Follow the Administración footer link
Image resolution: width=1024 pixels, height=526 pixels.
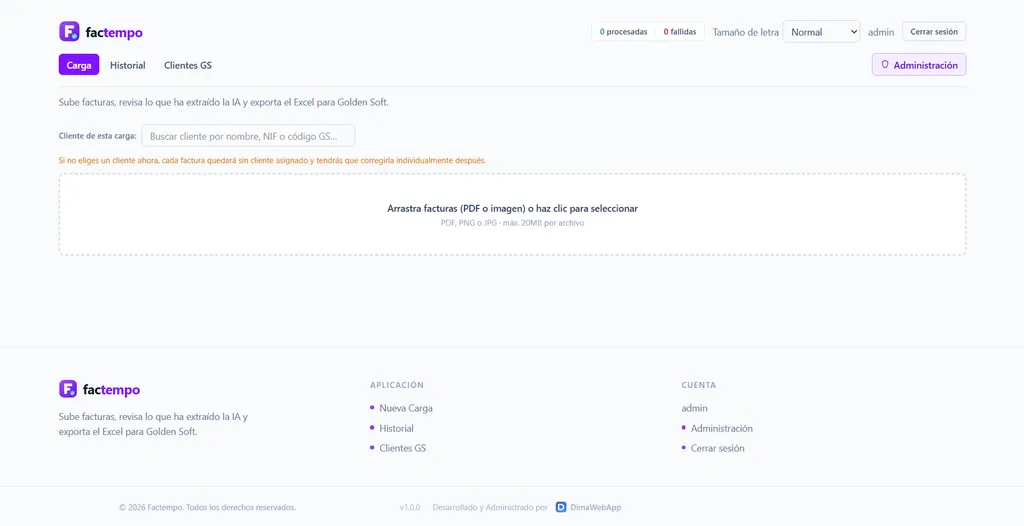pyautogui.click(x=722, y=428)
